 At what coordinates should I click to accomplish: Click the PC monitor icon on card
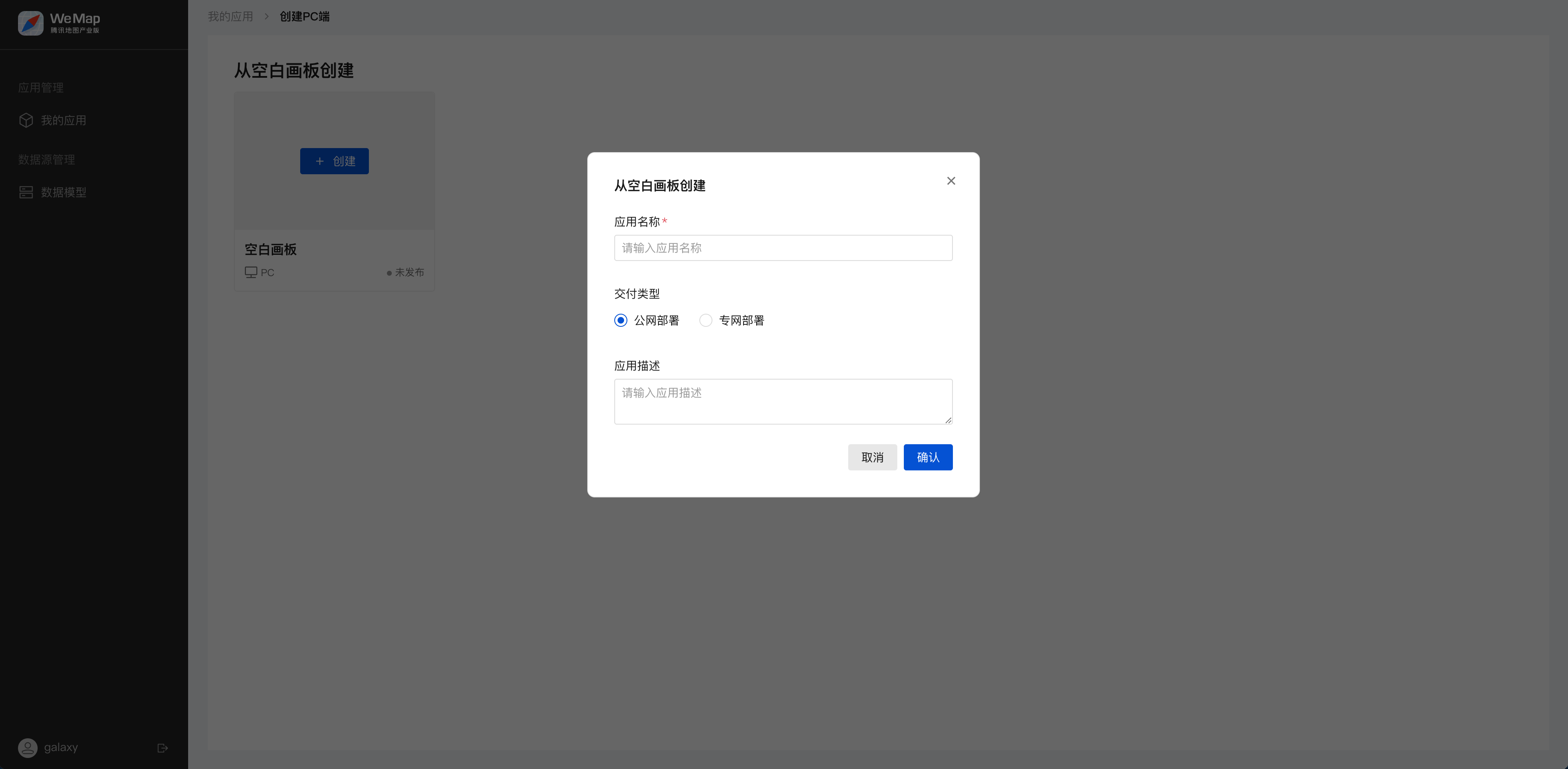point(251,272)
